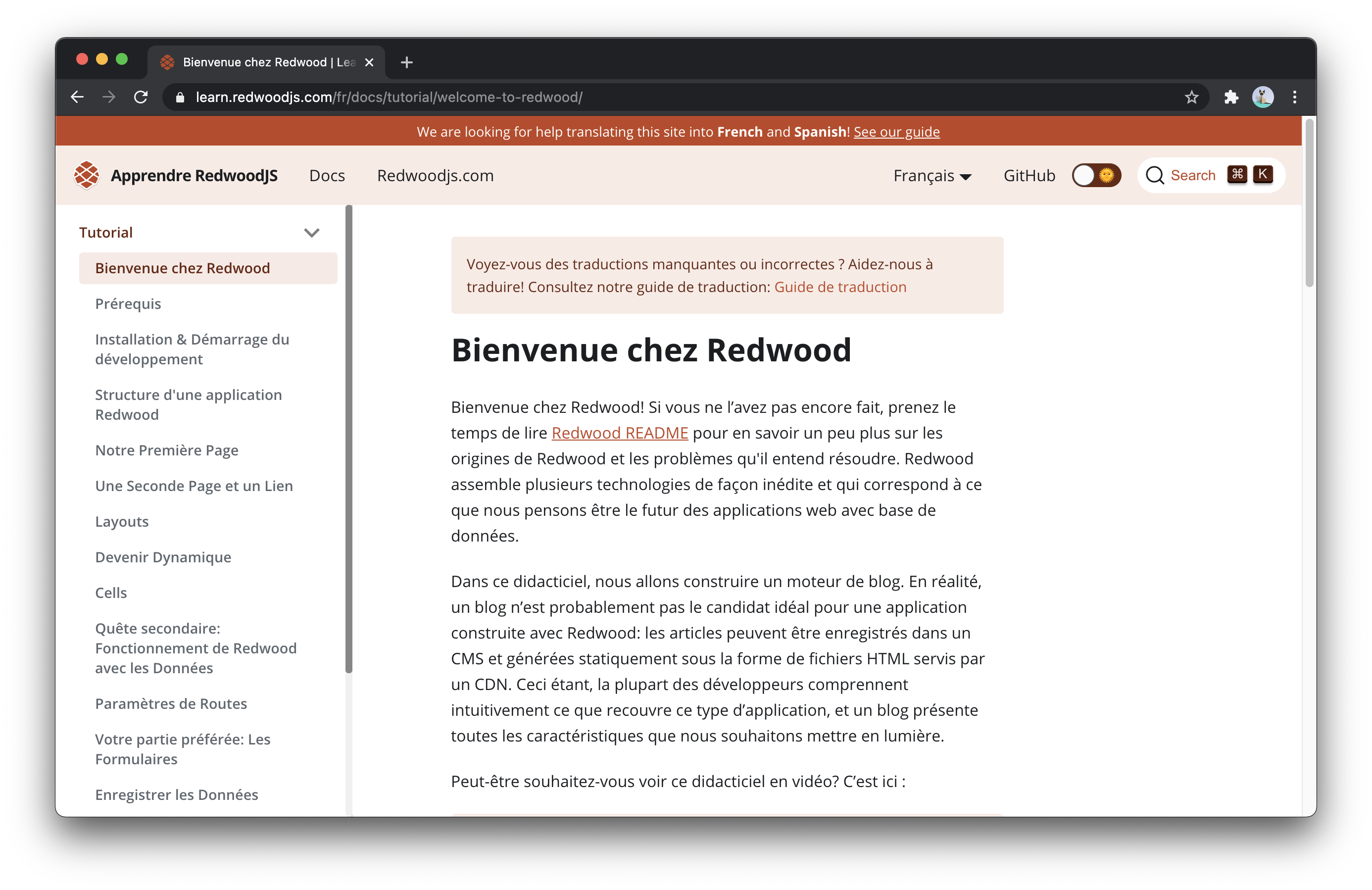Image resolution: width=1372 pixels, height=890 pixels.
Task: Select the Docs menu item
Action: point(327,175)
